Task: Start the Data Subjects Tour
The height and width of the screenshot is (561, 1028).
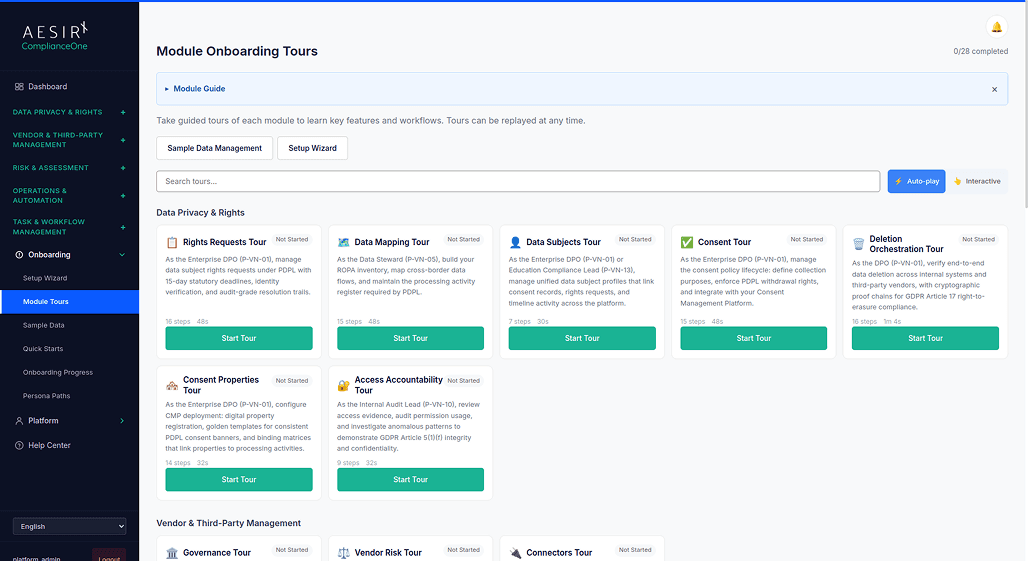Action: point(582,338)
